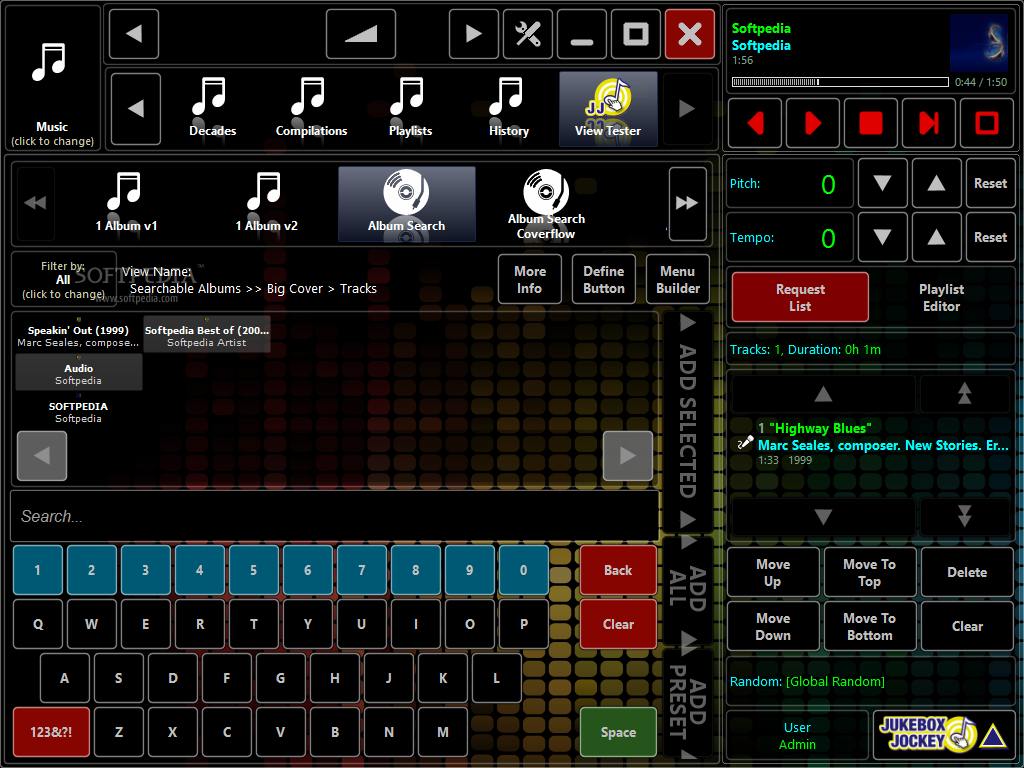This screenshot has height=768, width=1024.
Task: Tap the Q key
Action: pyautogui.click(x=38, y=624)
